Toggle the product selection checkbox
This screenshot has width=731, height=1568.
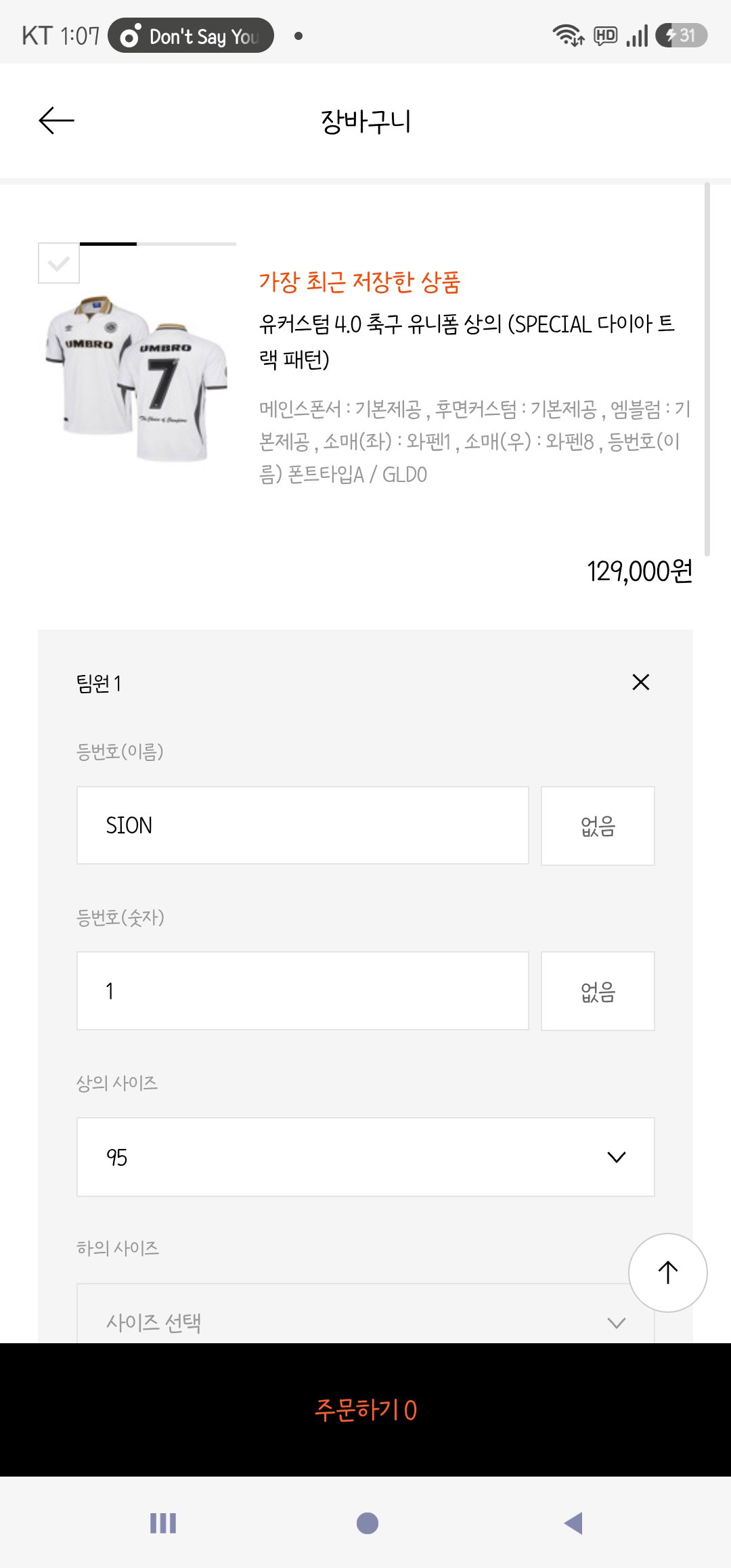[x=59, y=263]
